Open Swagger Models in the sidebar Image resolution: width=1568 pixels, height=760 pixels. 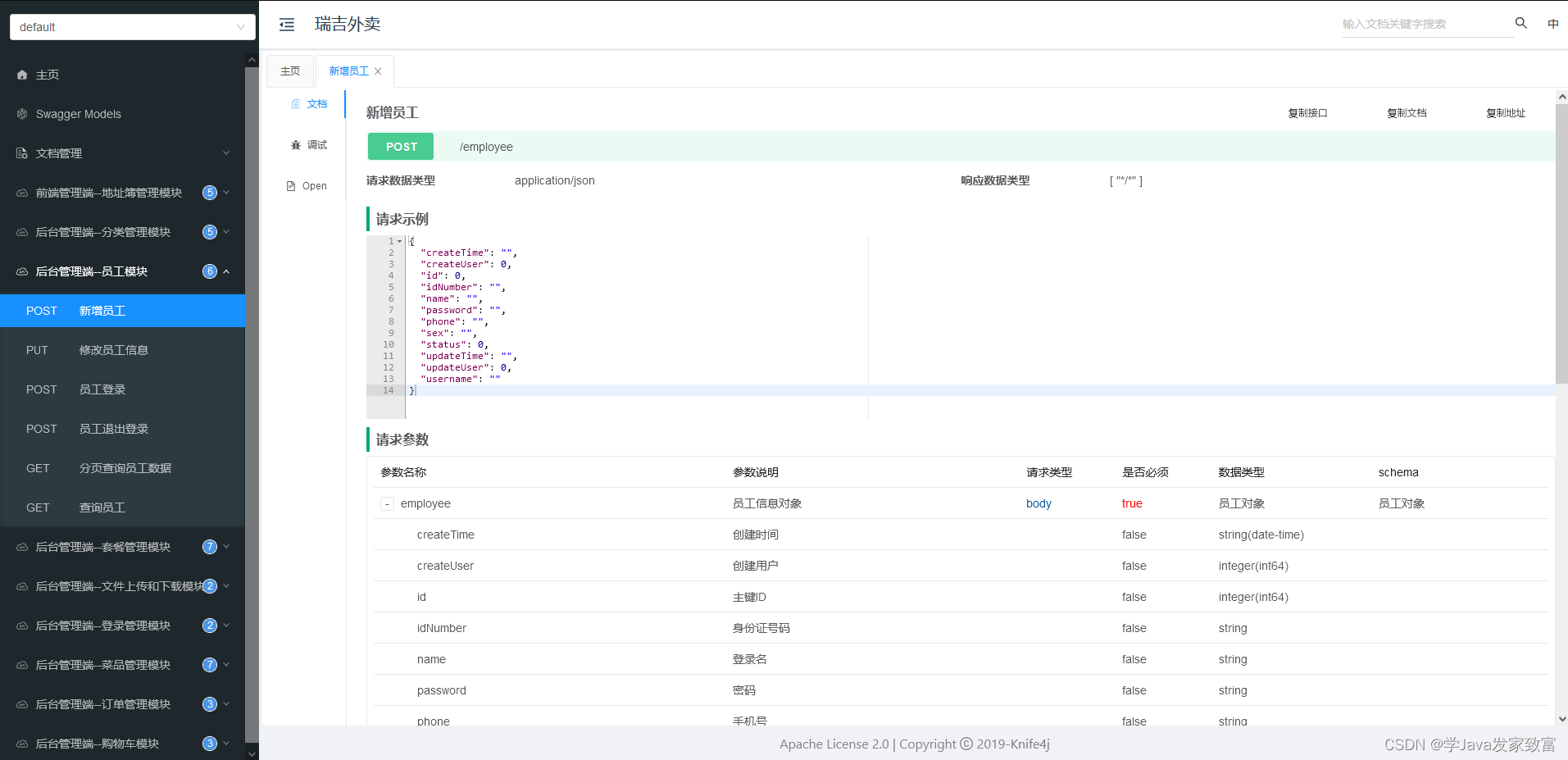[x=122, y=114]
